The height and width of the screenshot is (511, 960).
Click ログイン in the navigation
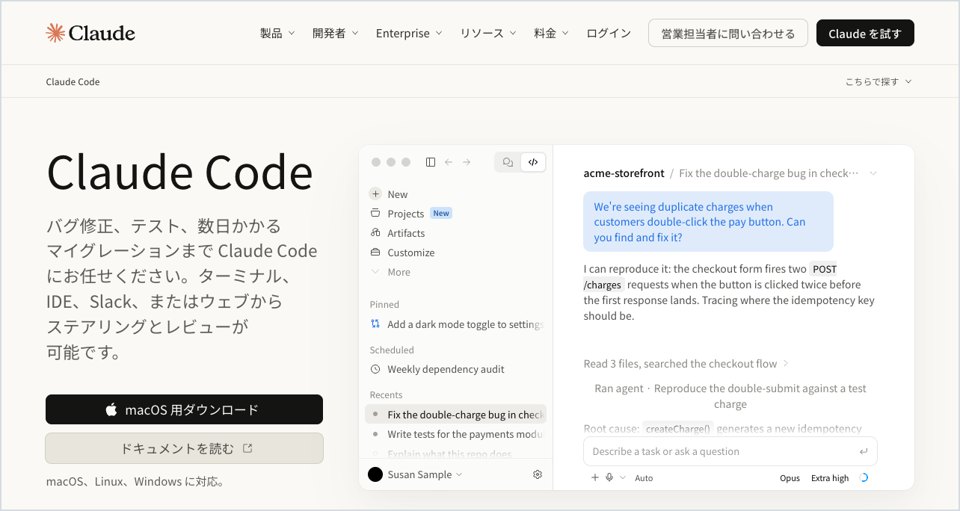(608, 33)
